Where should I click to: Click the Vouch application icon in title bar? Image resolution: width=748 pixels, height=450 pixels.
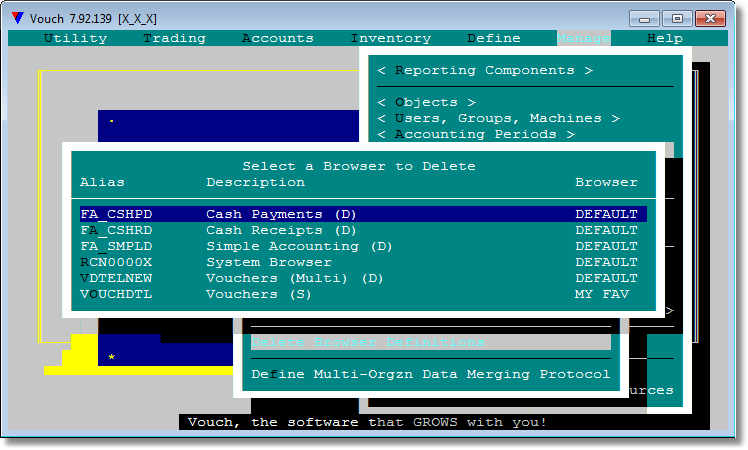point(18,18)
